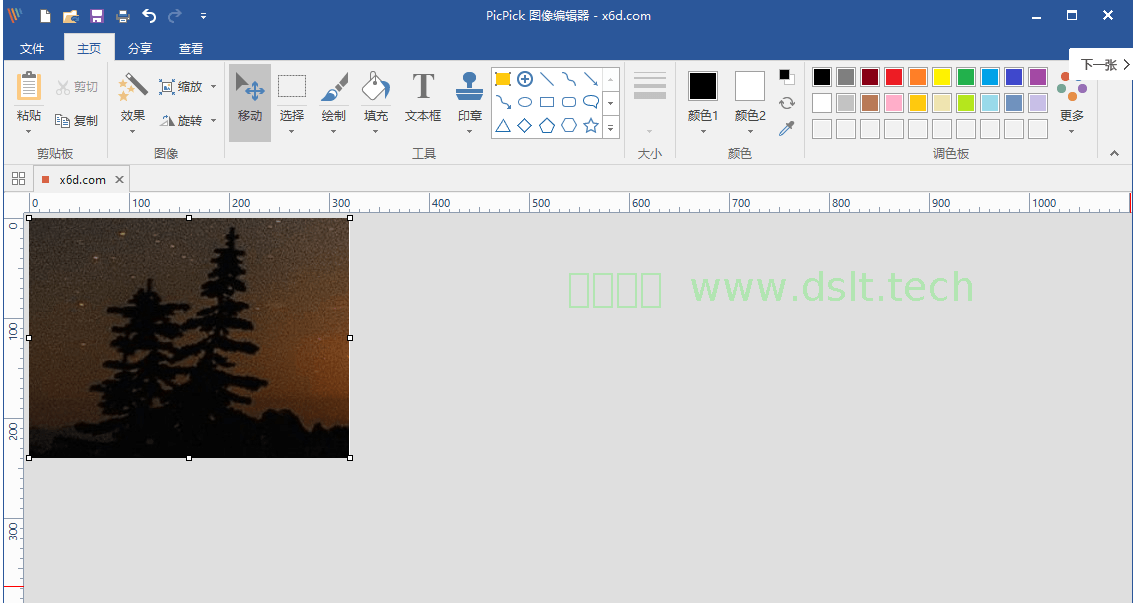Switch to the 分享 share tab
Viewport: 1135px width, 603px height.
click(140, 49)
